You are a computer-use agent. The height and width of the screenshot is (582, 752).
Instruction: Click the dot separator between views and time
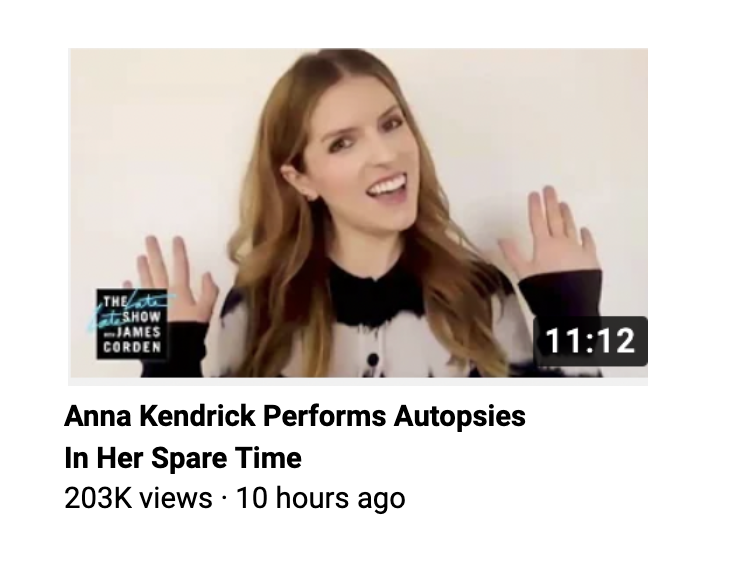[x=224, y=498]
